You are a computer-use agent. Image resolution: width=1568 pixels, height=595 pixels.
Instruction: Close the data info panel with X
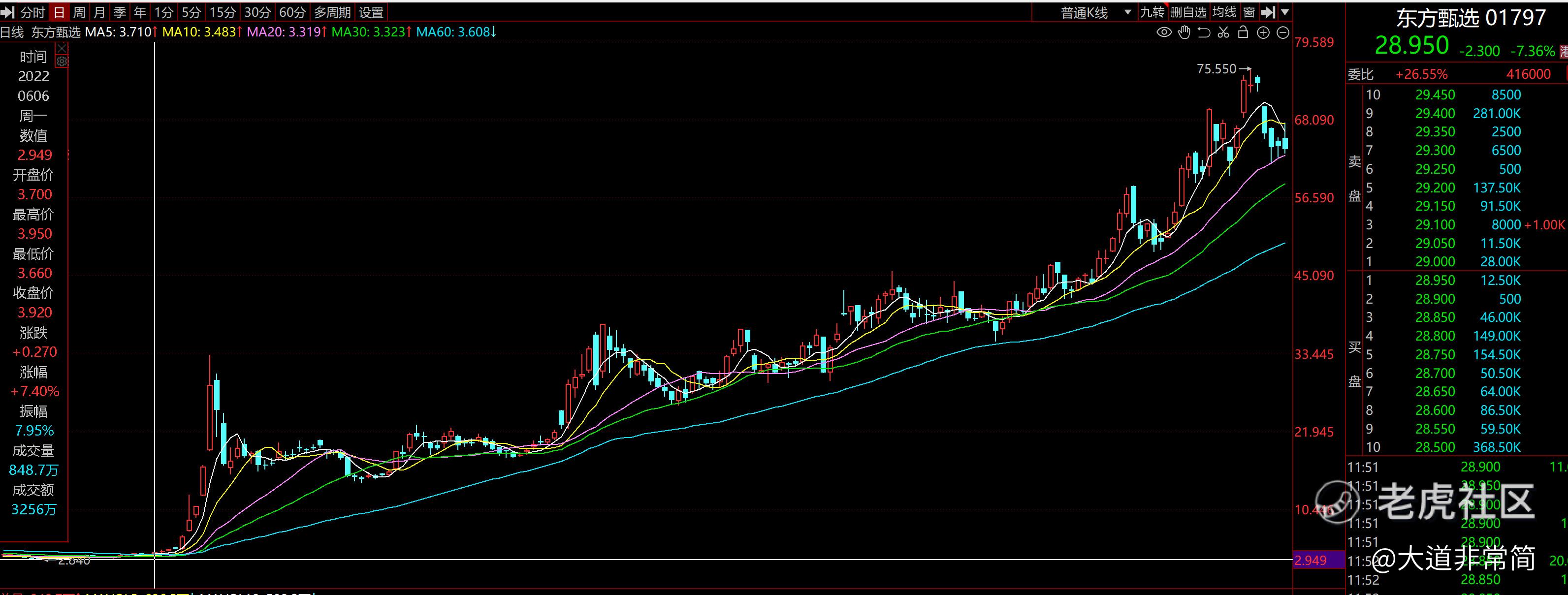click(x=62, y=50)
